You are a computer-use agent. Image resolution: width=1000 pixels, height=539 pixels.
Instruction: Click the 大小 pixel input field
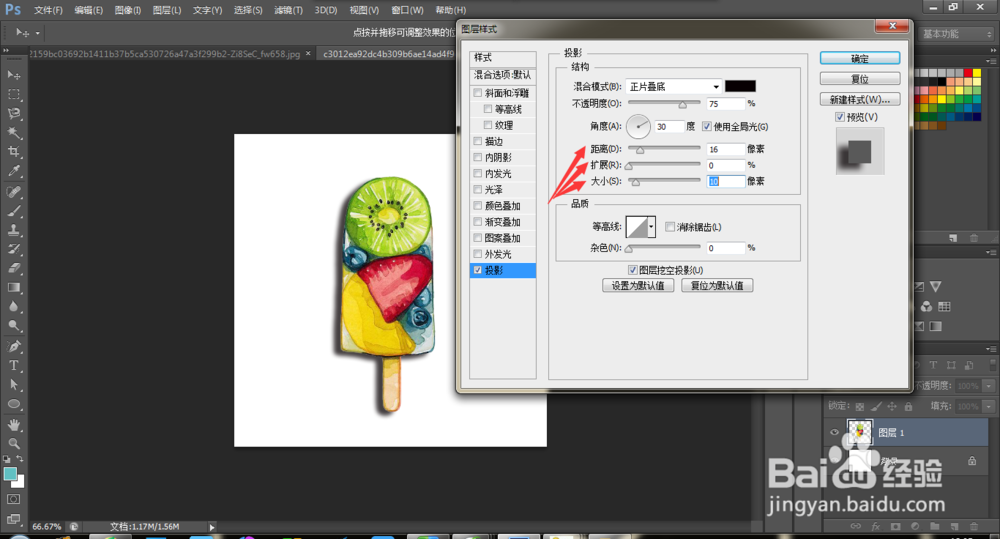pyautogui.click(x=725, y=181)
